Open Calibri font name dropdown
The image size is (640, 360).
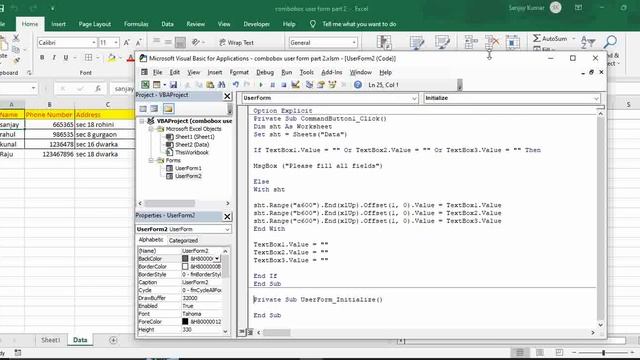(93, 42)
